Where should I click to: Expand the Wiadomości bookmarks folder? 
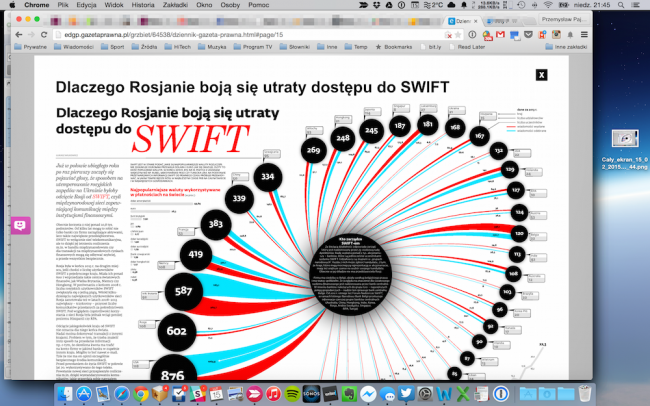74,47
